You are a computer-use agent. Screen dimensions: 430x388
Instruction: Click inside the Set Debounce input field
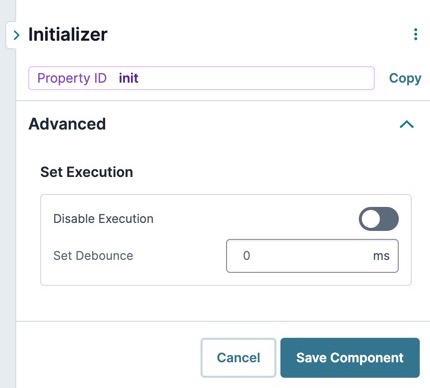tap(312, 256)
